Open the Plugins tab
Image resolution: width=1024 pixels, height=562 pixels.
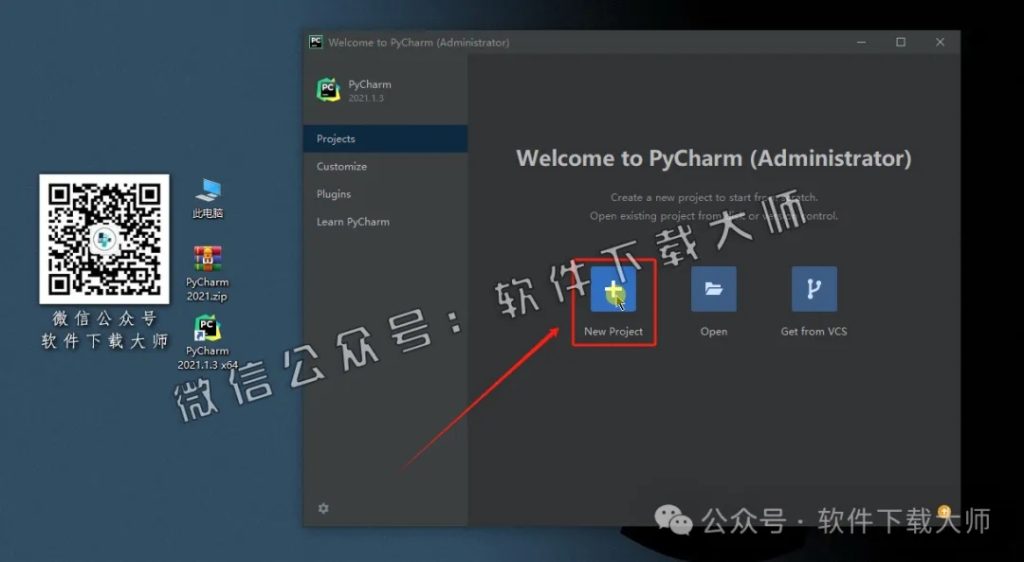(x=385, y=194)
